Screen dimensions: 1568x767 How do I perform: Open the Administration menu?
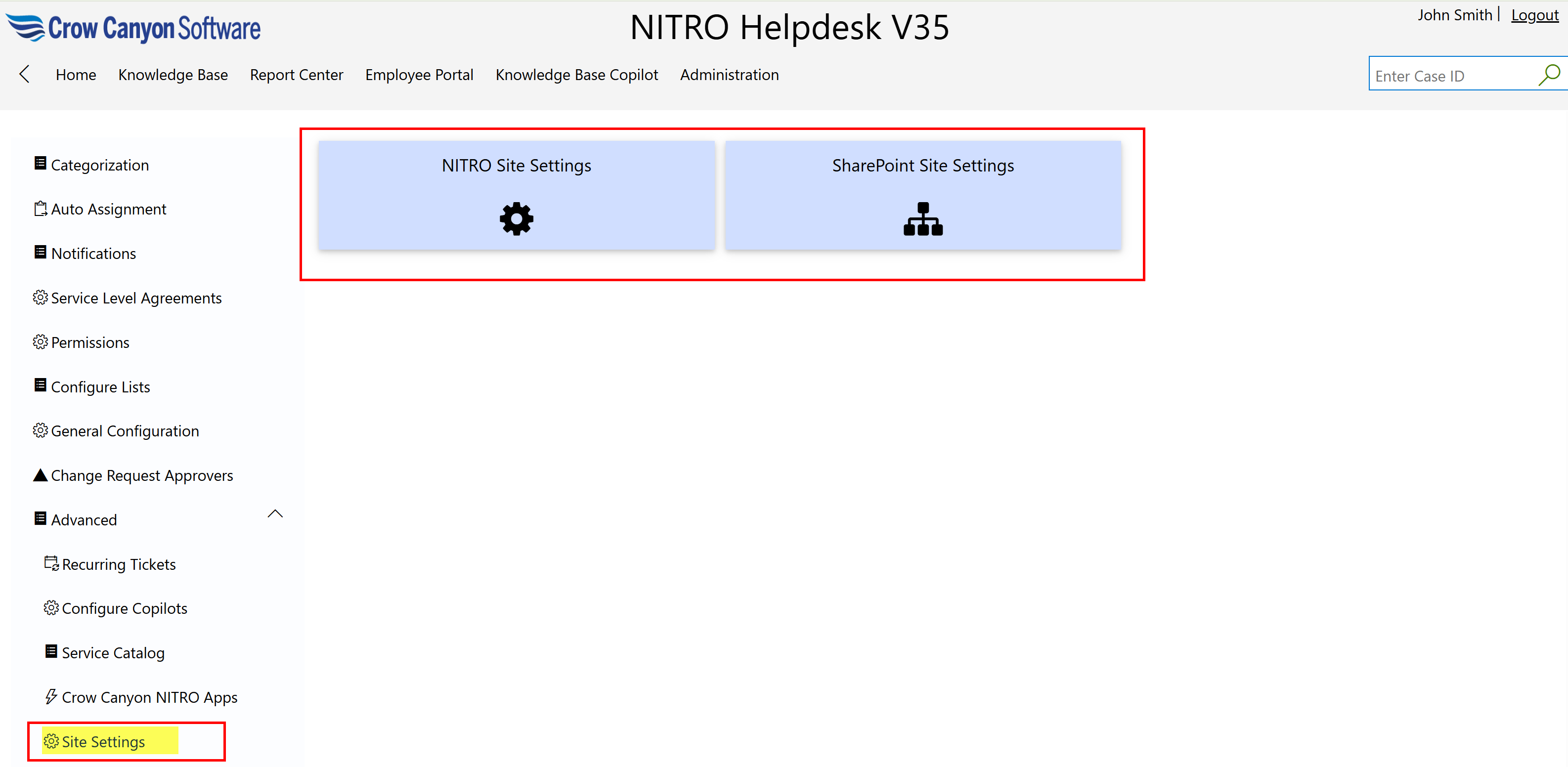tap(729, 75)
